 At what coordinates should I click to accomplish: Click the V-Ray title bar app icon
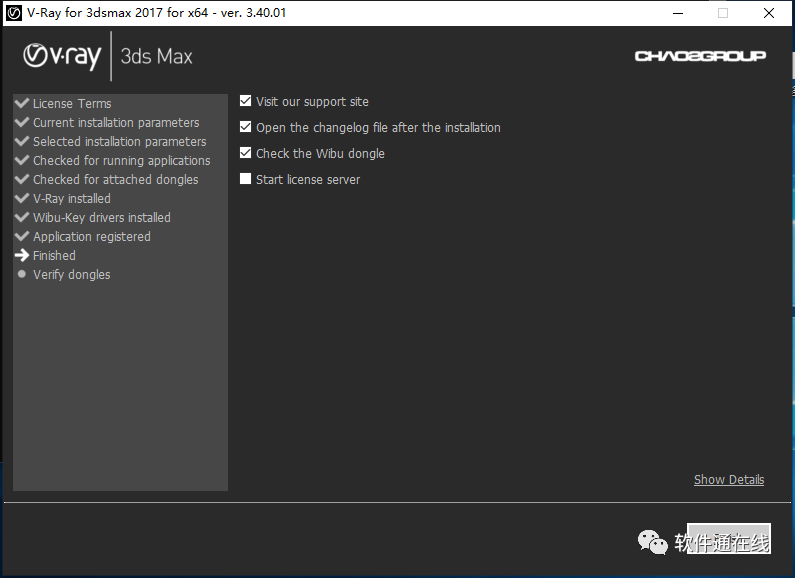tap(14, 13)
